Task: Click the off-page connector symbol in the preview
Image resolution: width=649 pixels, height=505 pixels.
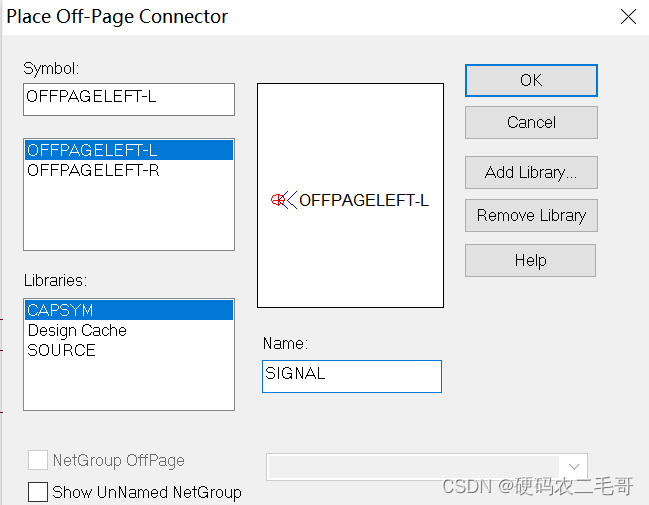Action: 284,200
